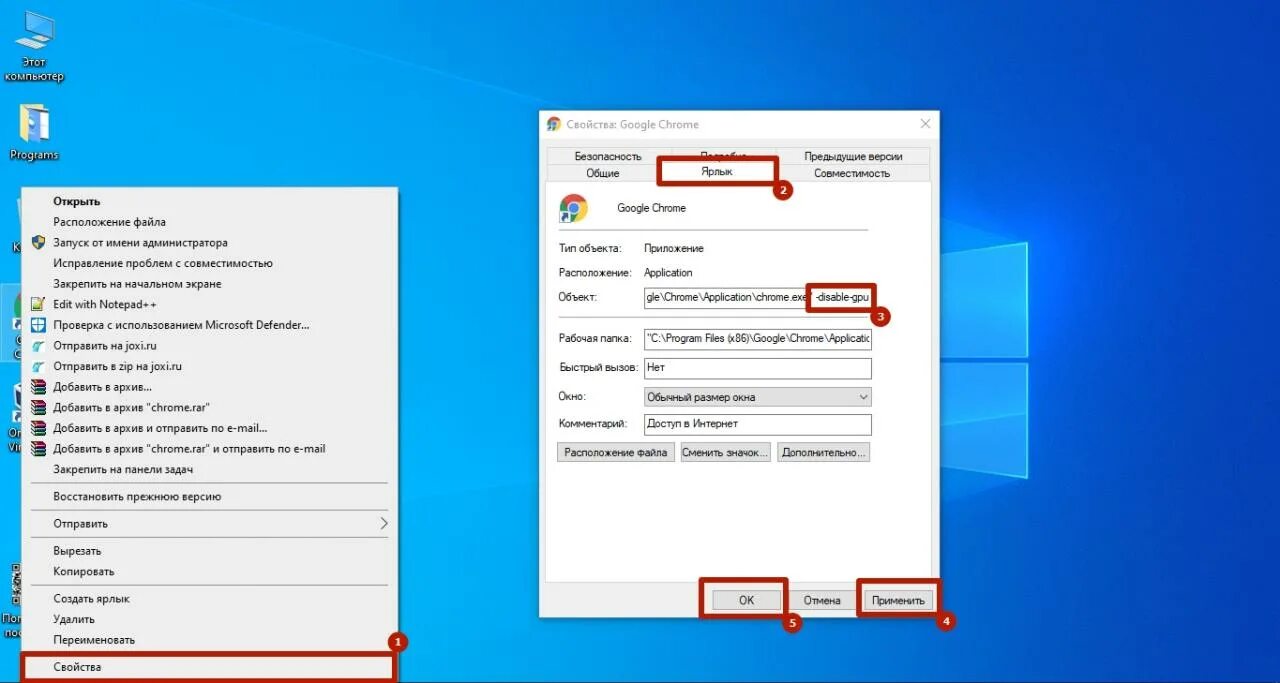Click the shield icon beside Запуск от имени администратора

point(38,242)
